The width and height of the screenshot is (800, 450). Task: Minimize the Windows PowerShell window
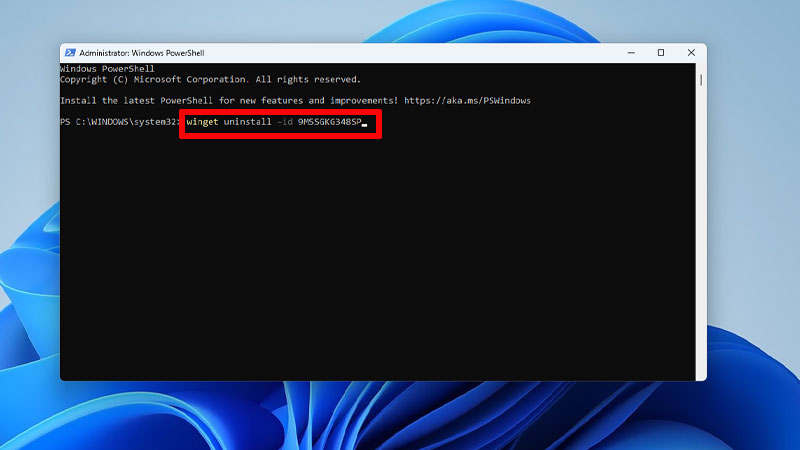point(631,53)
